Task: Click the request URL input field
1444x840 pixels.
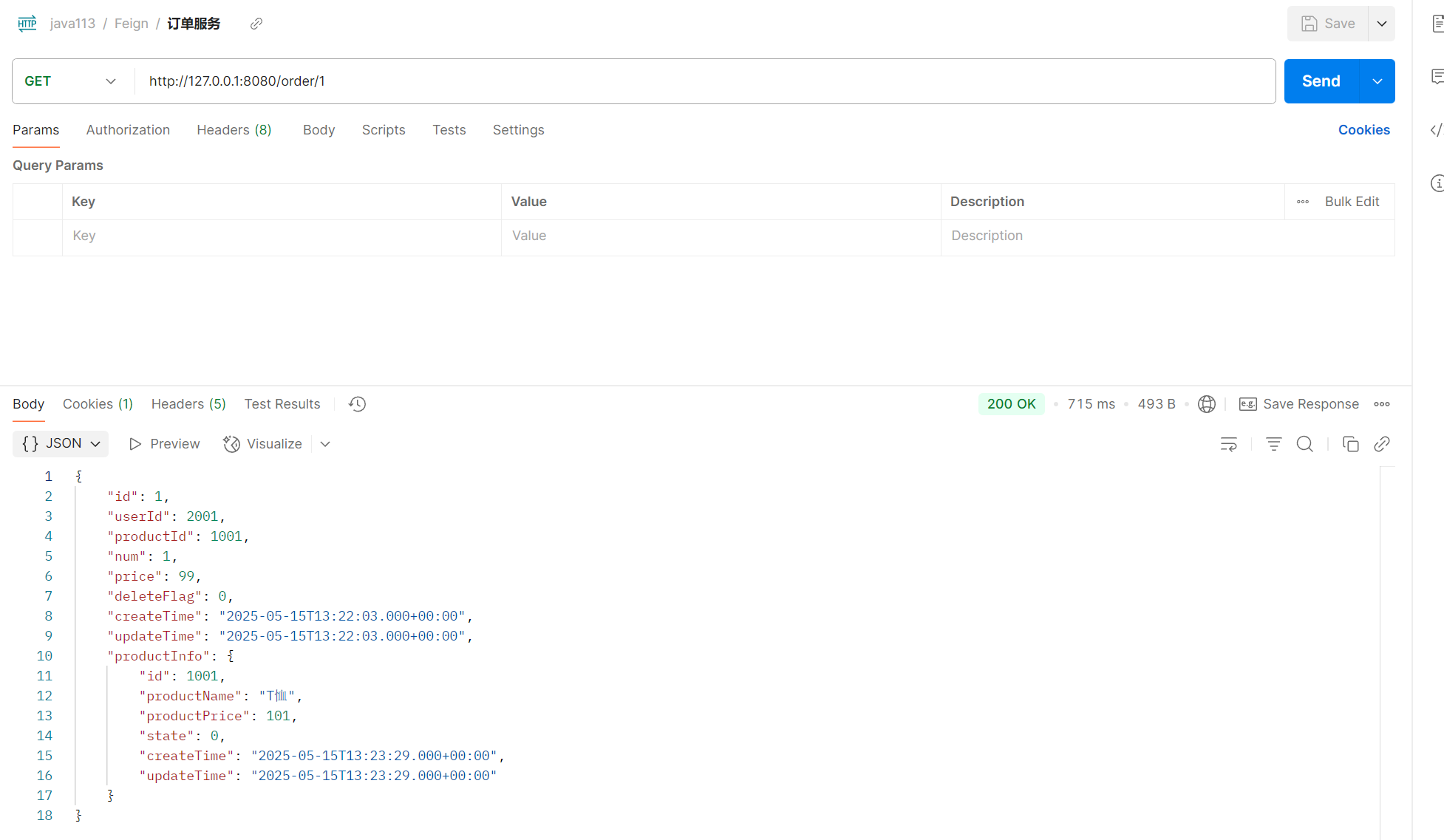Action: point(702,81)
